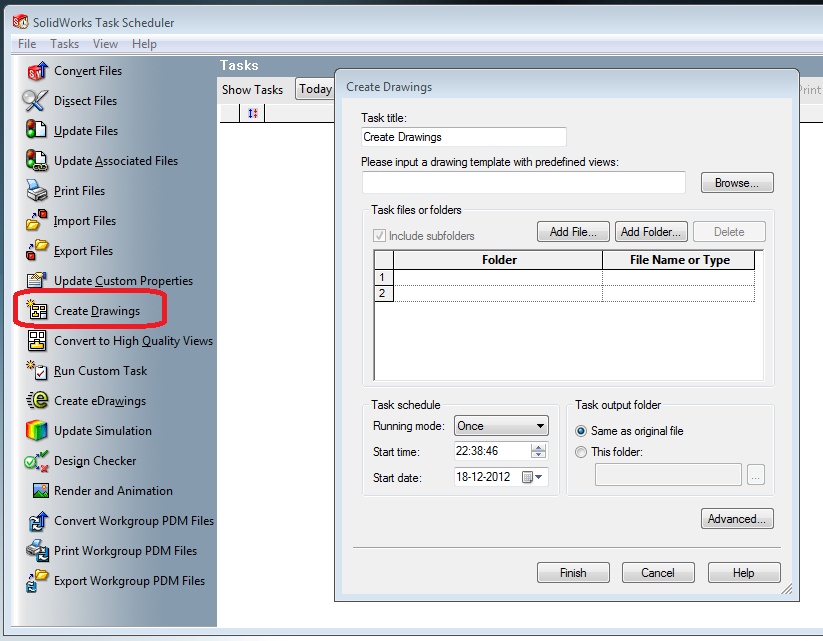Click the Start time spinner arrows
The width and height of the screenshot is (823, 641).
click(538, 451)
